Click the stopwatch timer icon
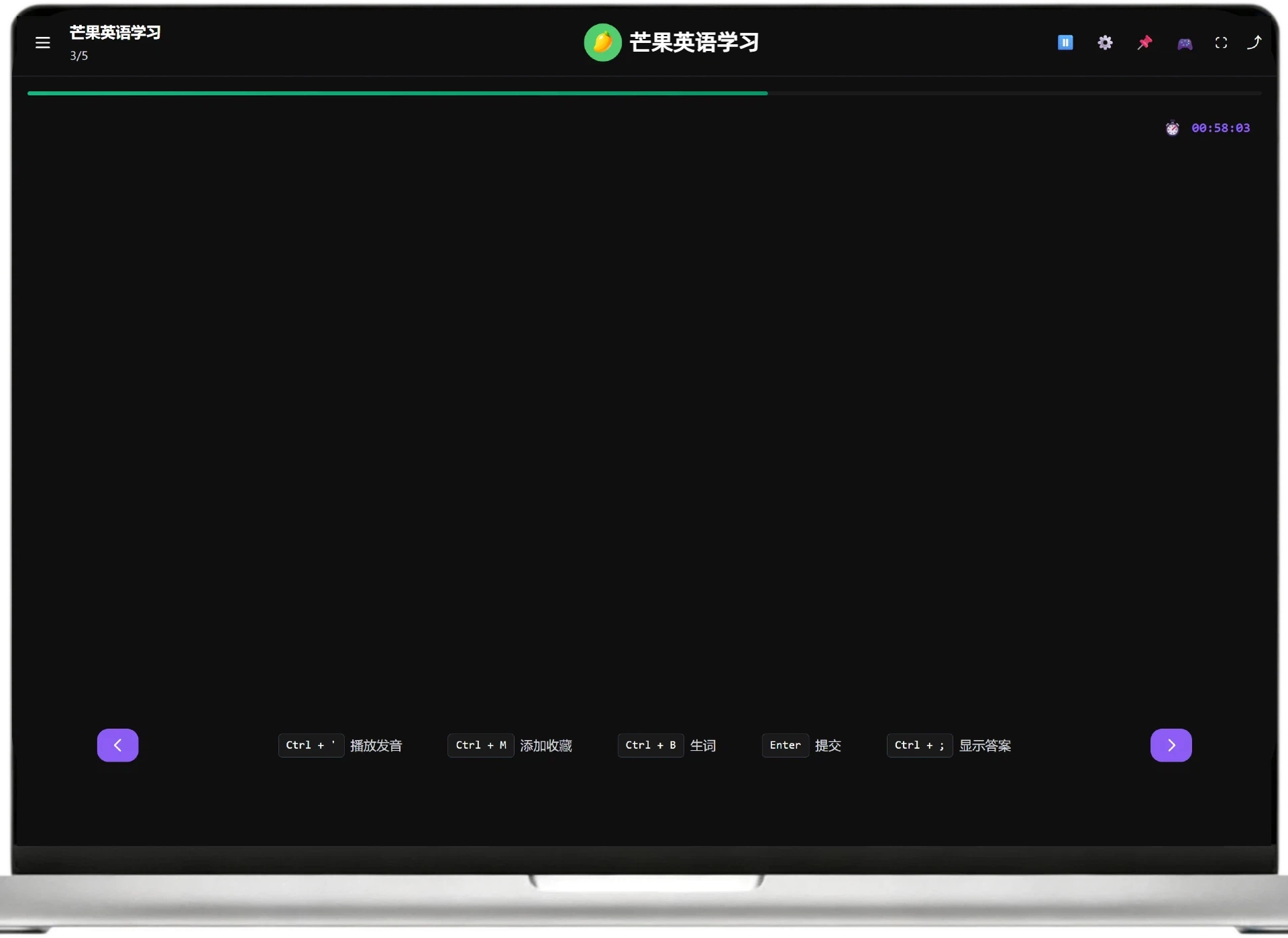Screen dimensions: 1288x938 (1172, 127)
